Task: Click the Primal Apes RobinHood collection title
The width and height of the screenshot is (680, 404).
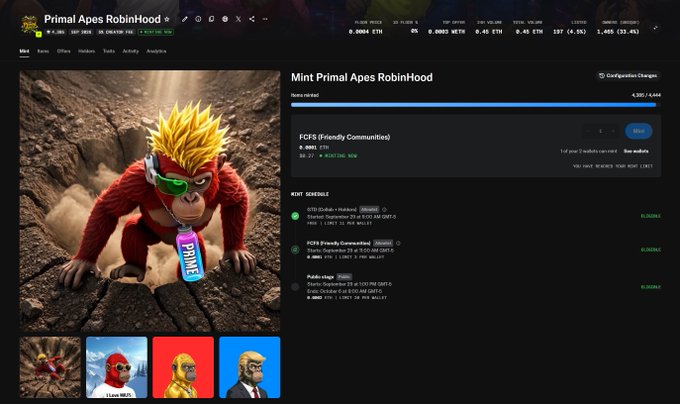Action: [x=102, y=20]
